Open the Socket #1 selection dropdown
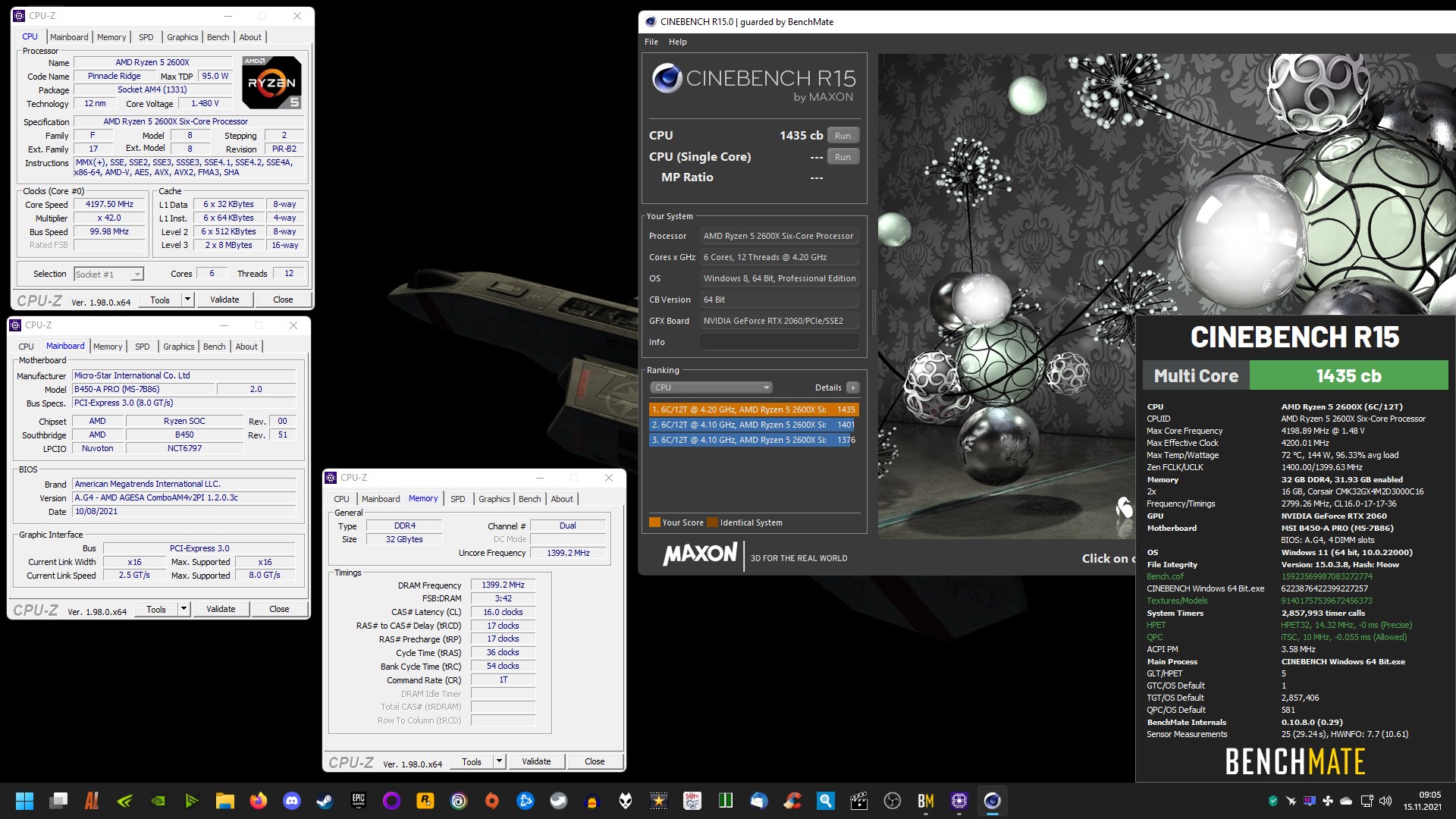Screen dimensions: 1456x819 pos(108,275)
